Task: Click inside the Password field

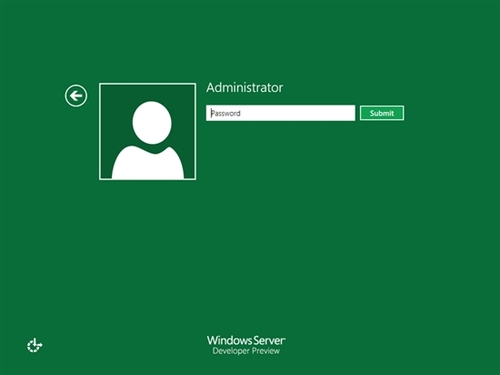Action: click(x=281, y=113)
